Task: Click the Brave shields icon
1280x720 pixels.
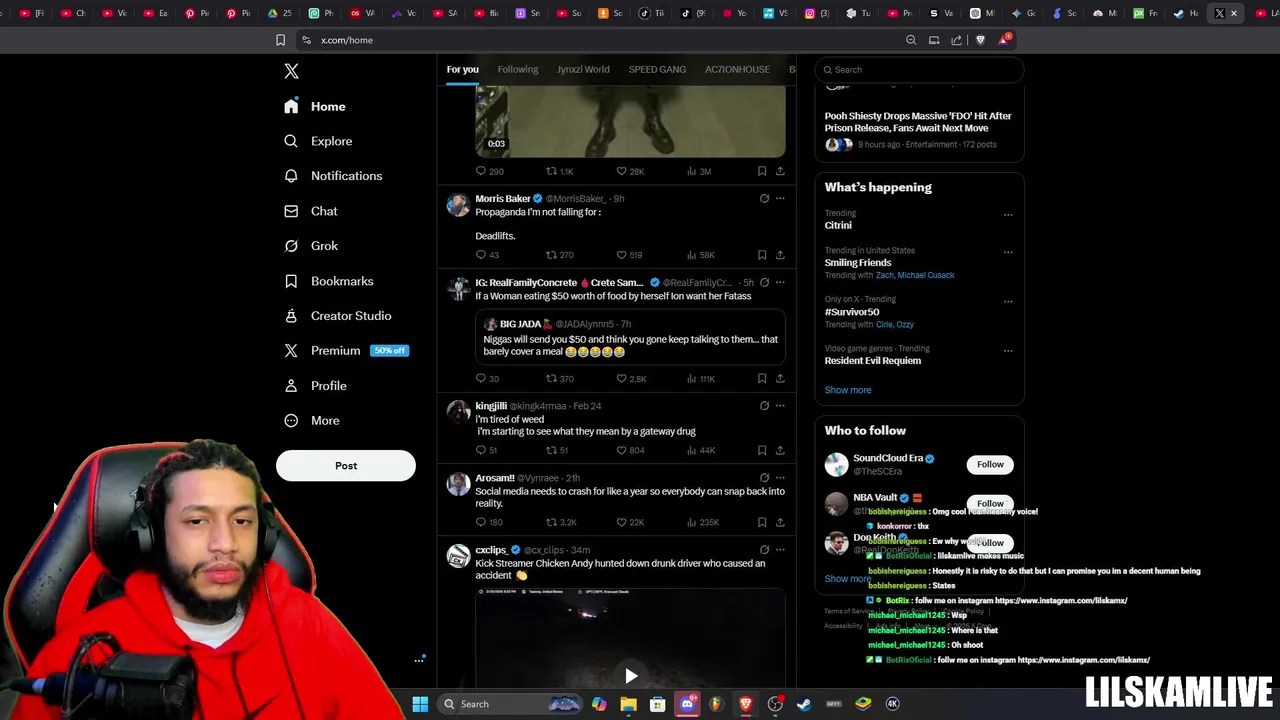Action: [x=980, y=40]
